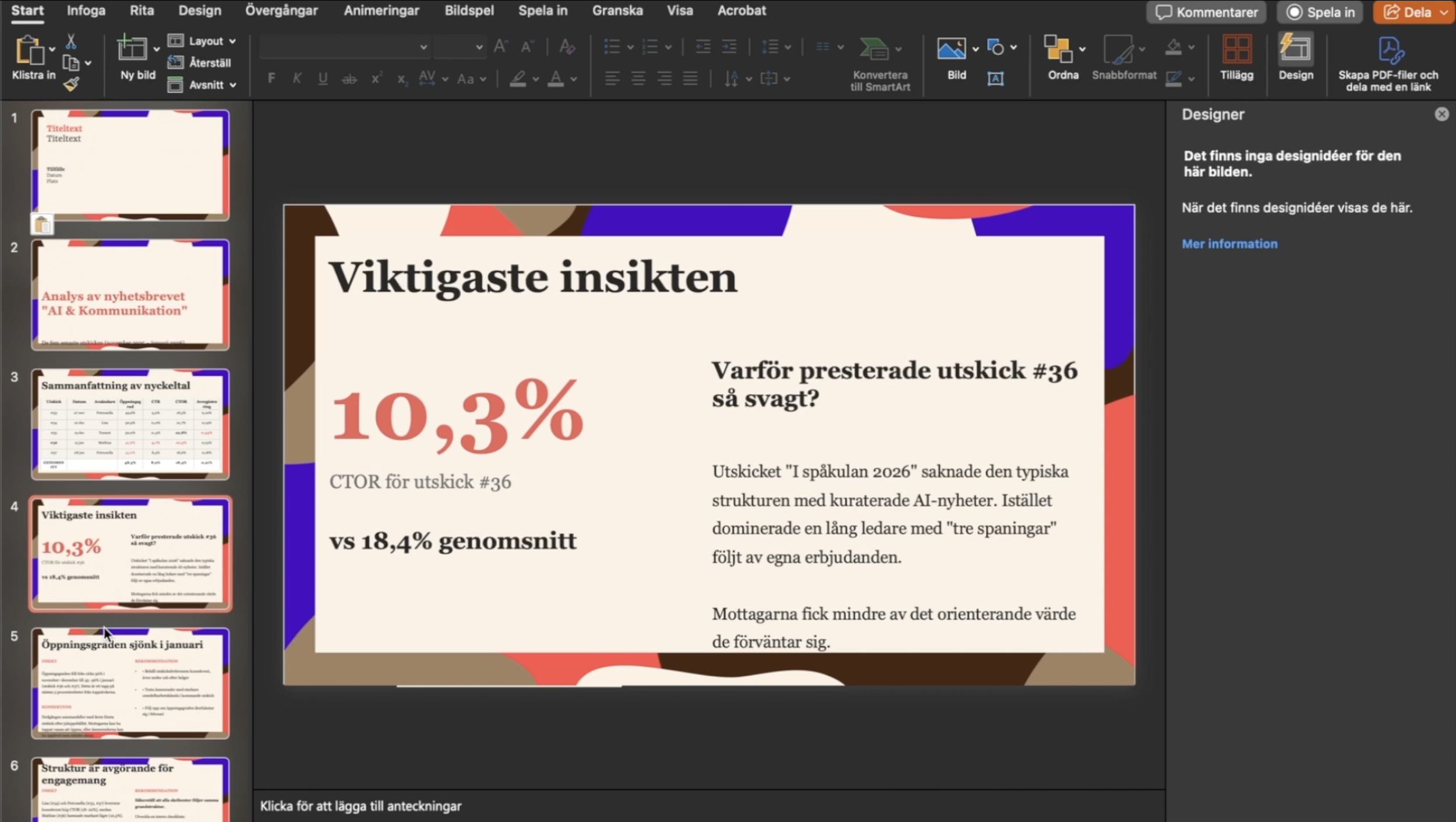The image size is (1456, 822).
Task: Open the font color swatch
Action: tap(556, 79)
